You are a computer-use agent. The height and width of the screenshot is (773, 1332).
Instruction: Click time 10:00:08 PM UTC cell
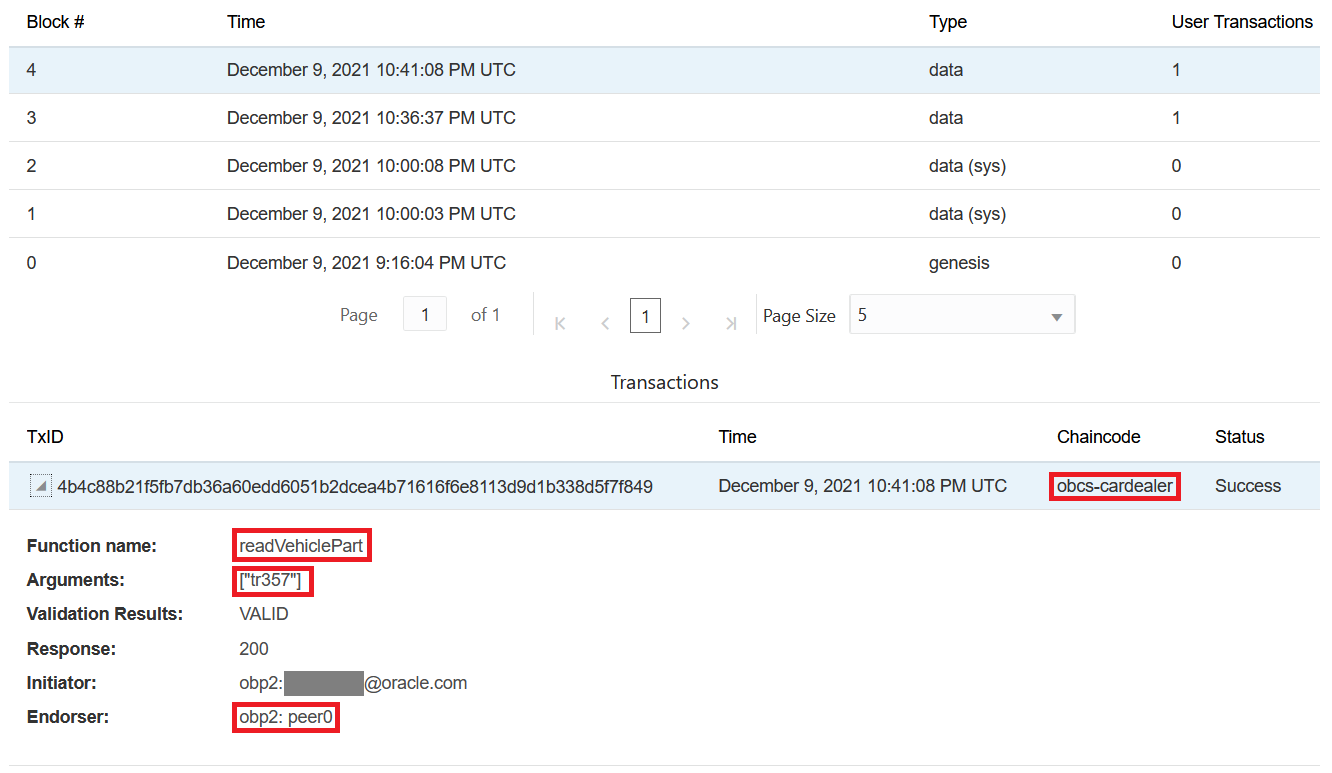tap(371, 166)
